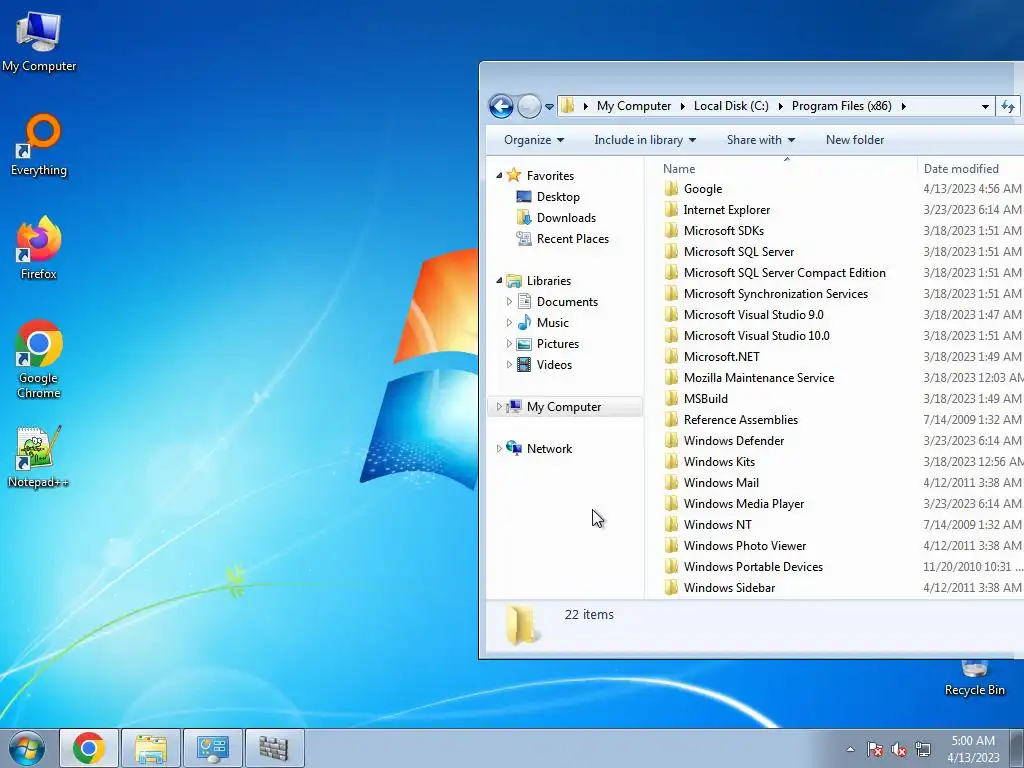Viewport: 1024px width, 768px height.
Task: Expand the Network tree node
Action: [499, 449]
